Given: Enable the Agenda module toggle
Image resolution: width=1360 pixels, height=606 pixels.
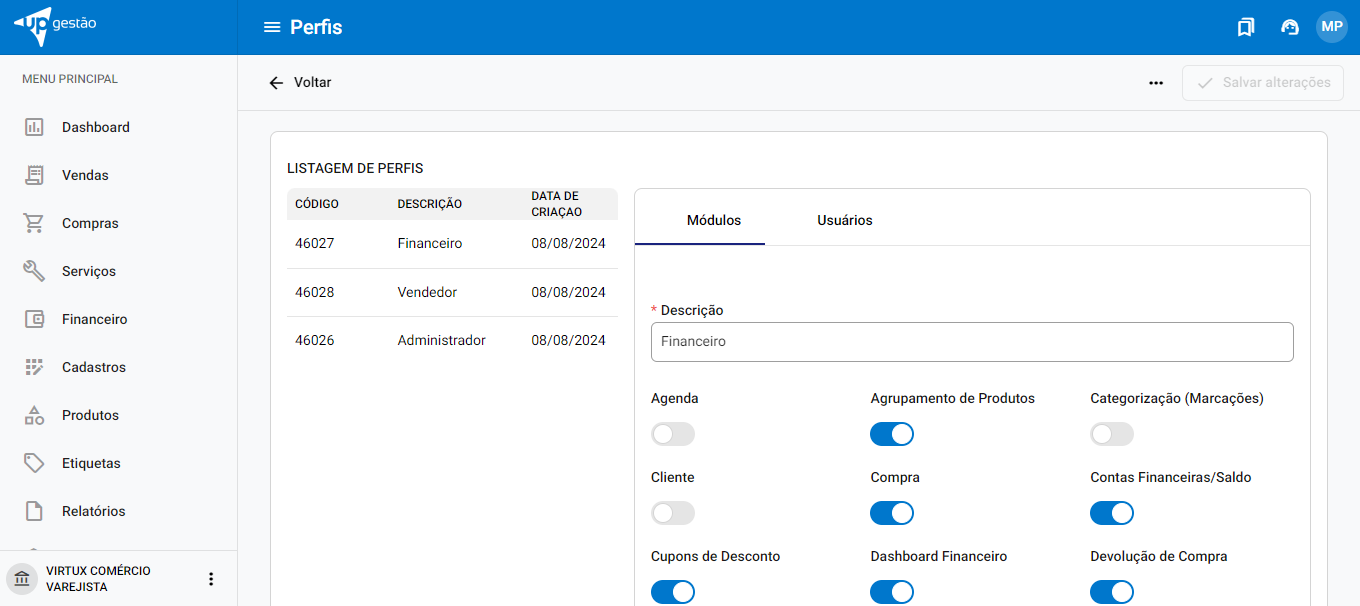Looking at the screenshot, I should point(672,434).
